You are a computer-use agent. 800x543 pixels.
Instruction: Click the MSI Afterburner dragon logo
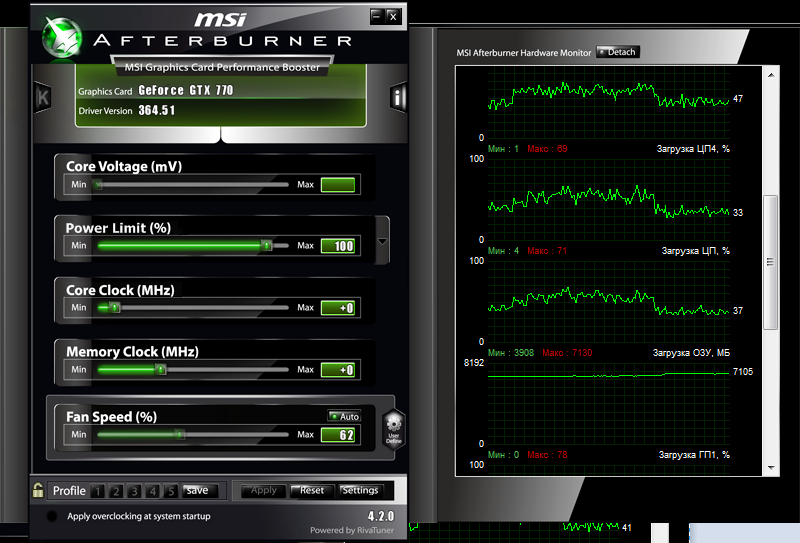(62, 38)
